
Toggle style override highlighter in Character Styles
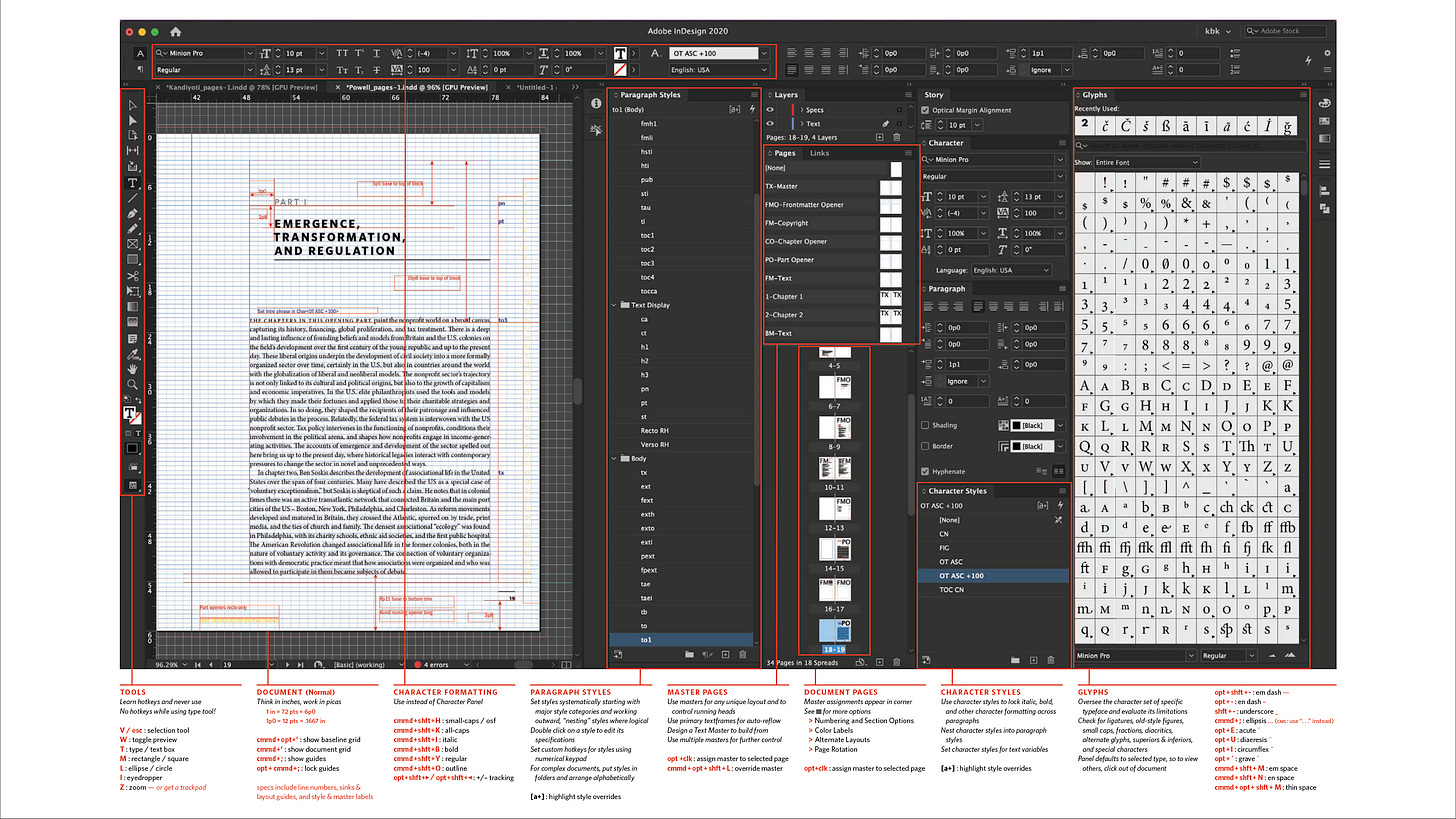pos(1041,506)
